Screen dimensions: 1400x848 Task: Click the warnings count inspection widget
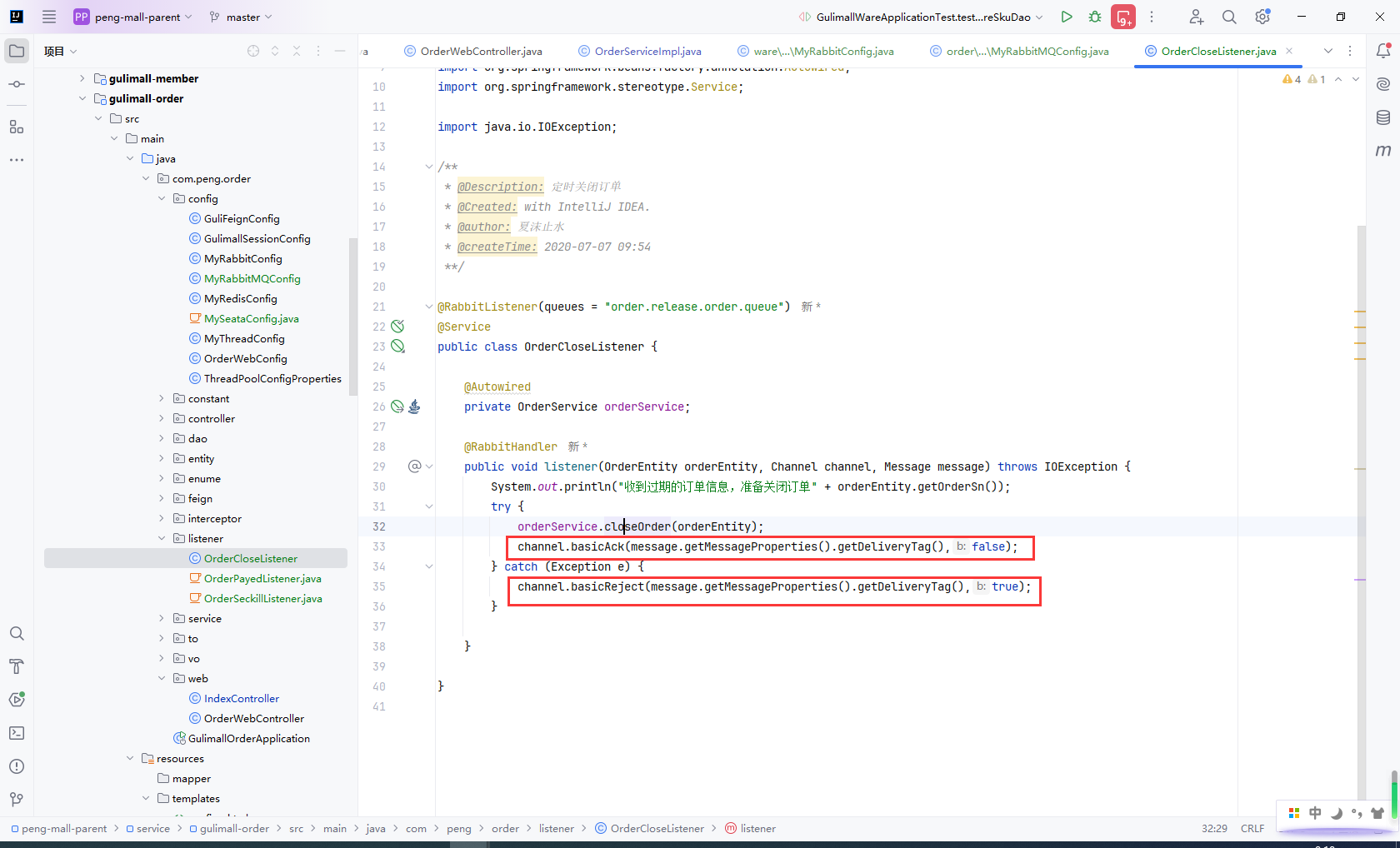1304,79
